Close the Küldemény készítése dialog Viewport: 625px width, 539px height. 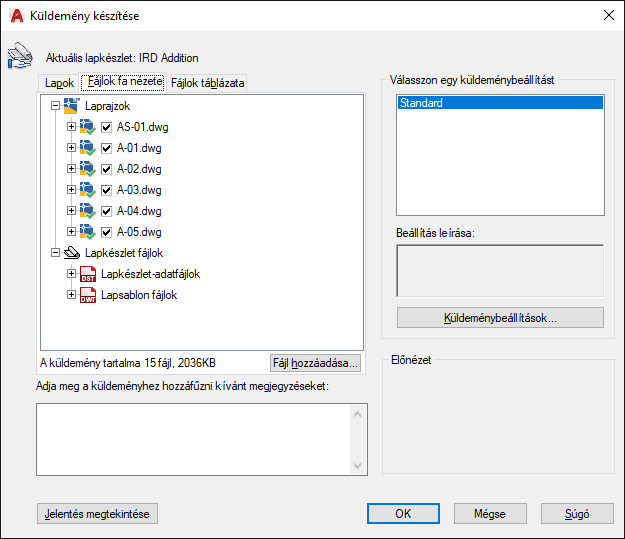coord(609,15)
